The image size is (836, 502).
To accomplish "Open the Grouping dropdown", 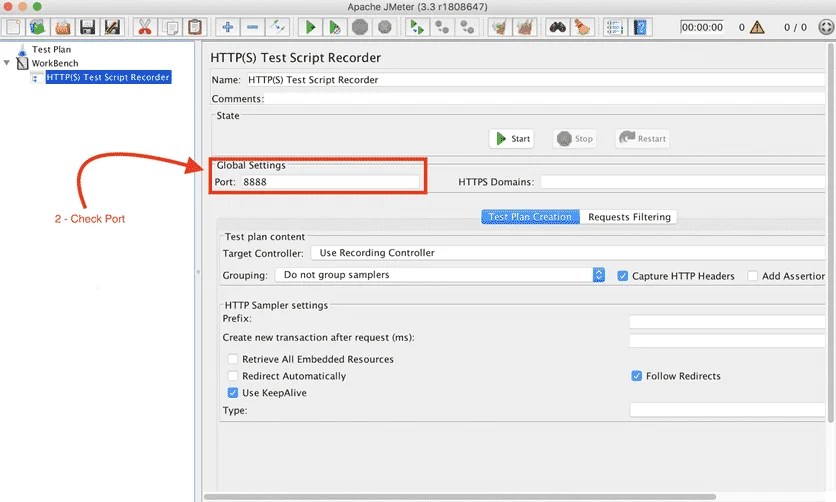I will (440, 275).
